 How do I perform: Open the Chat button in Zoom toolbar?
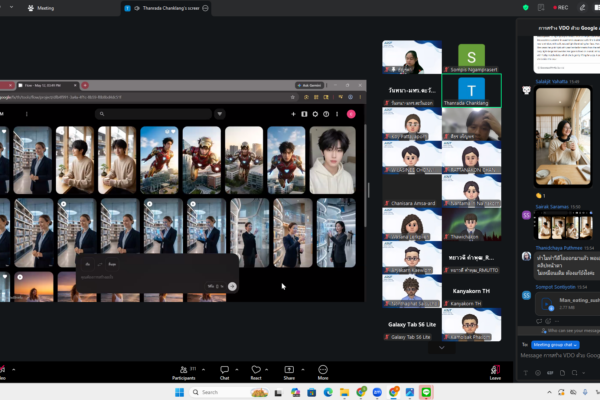click(x=224, y=372)
